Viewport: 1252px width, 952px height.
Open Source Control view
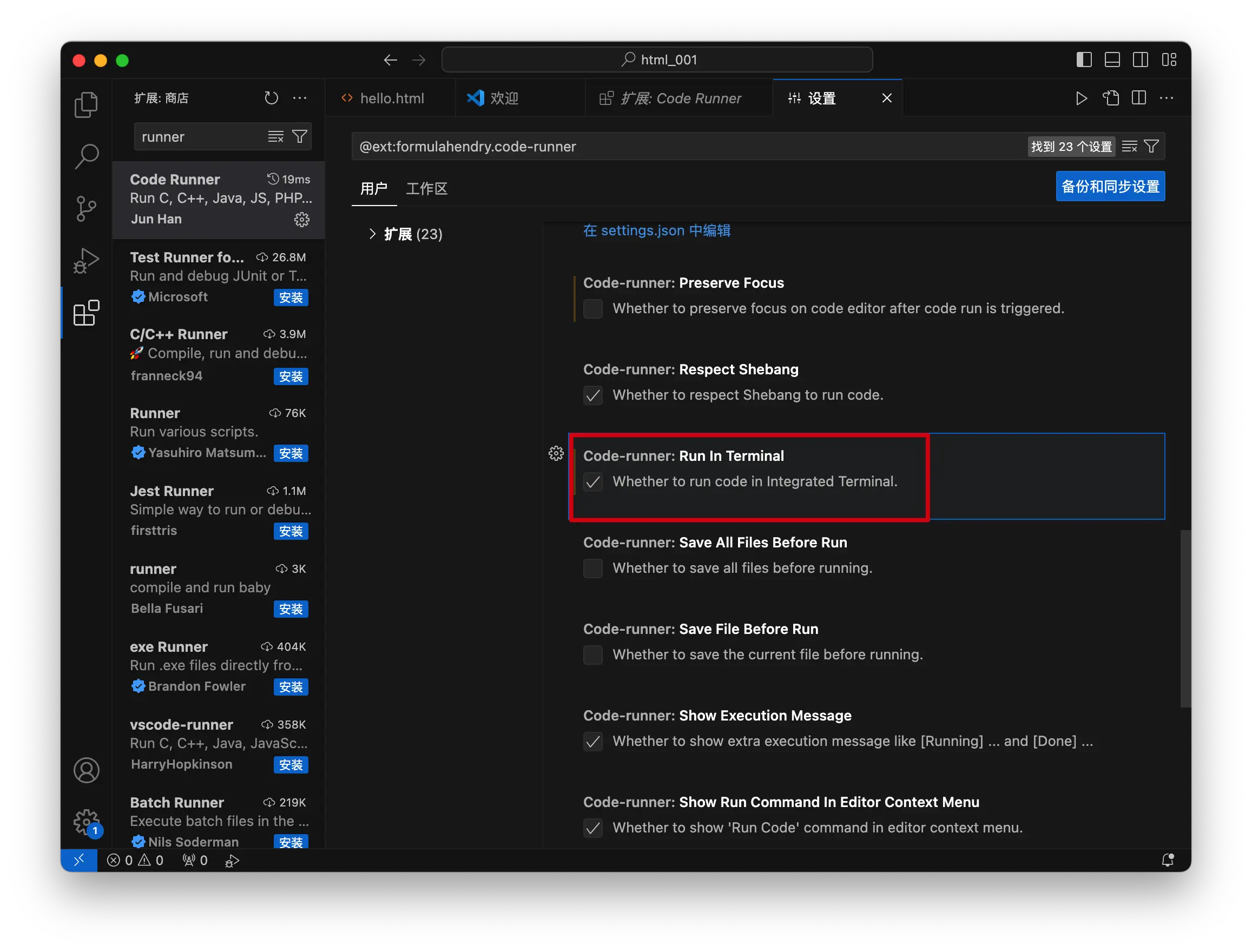coord(86,209)
